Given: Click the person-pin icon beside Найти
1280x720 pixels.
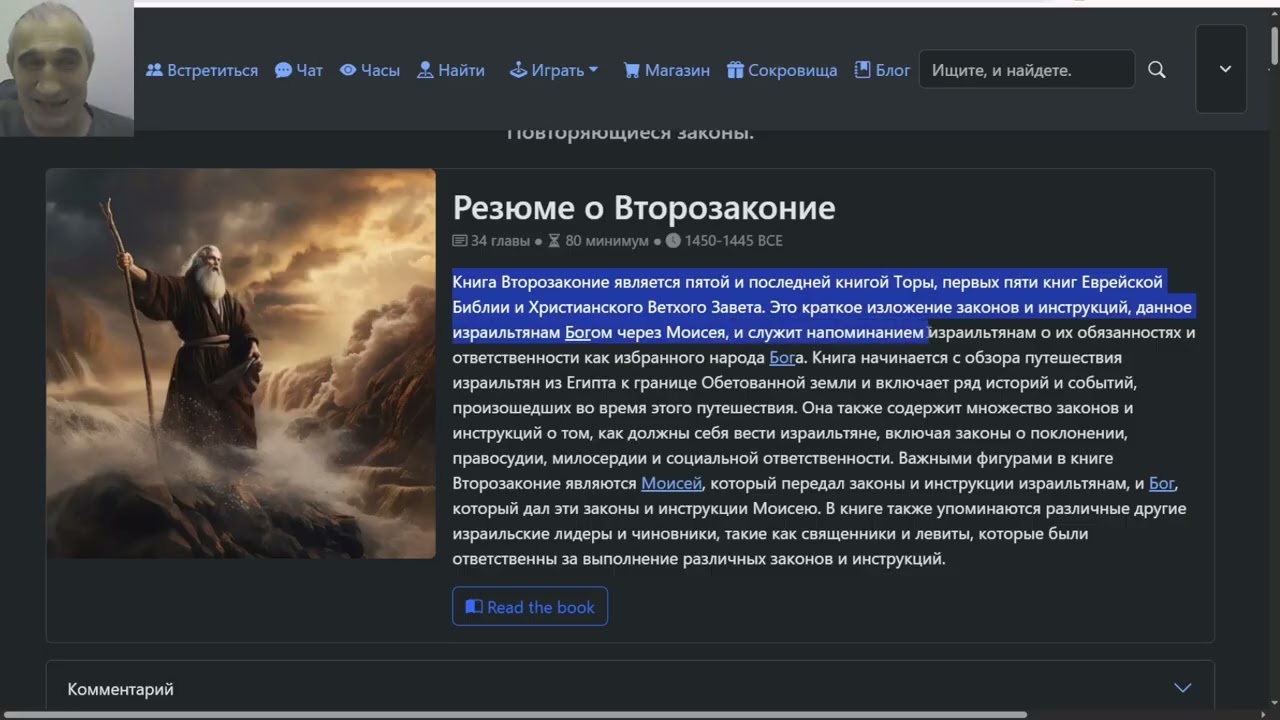Looking at the screenshot, I should tap(425, 70).
